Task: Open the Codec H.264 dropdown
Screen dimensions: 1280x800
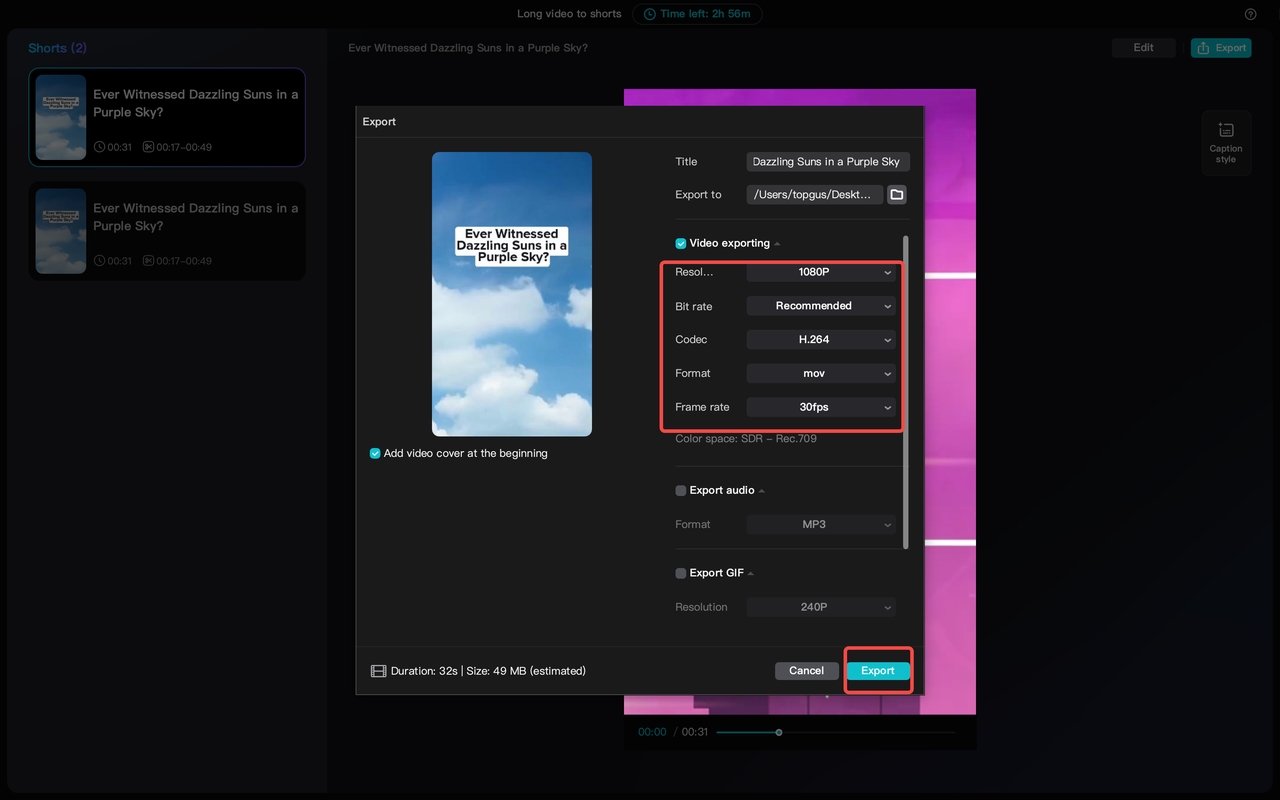Action: pyautogui.click(x=821, y=340)
